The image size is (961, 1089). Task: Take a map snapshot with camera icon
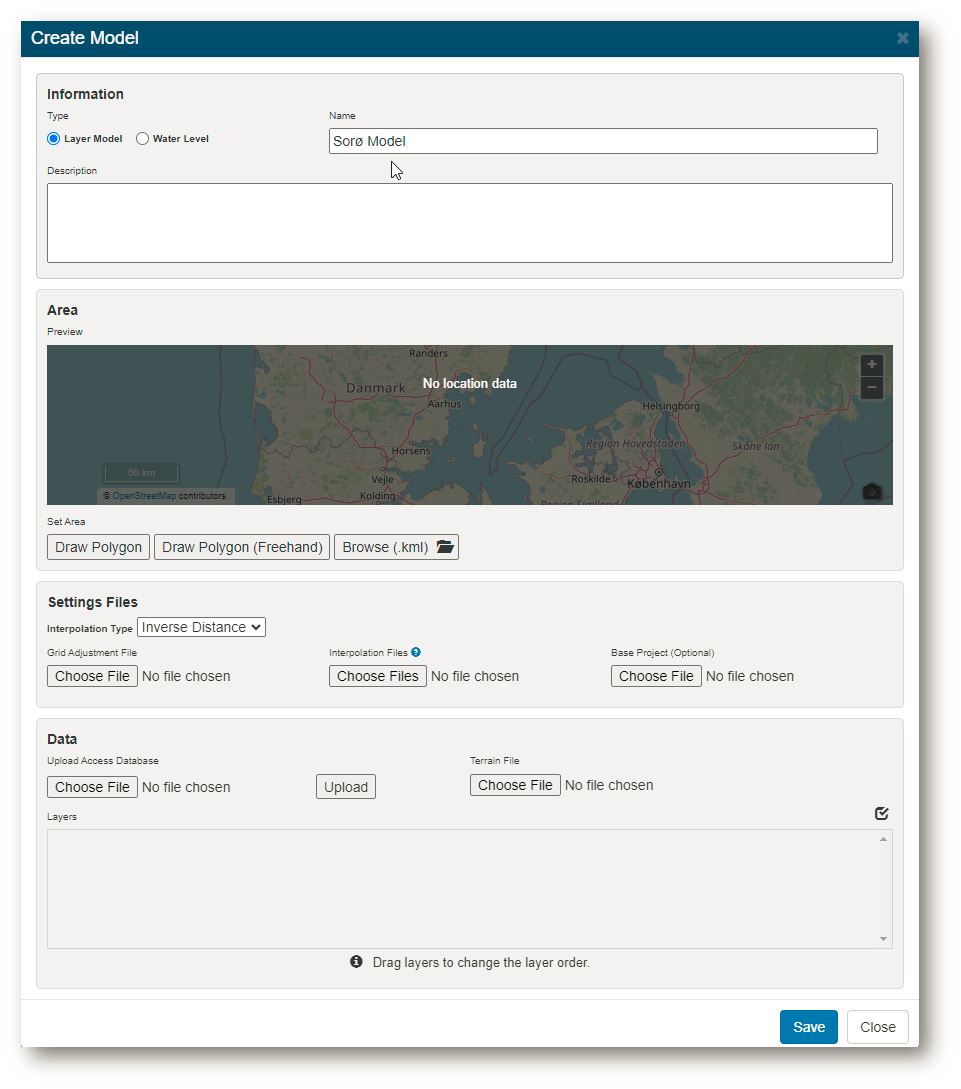coord(871,492)
